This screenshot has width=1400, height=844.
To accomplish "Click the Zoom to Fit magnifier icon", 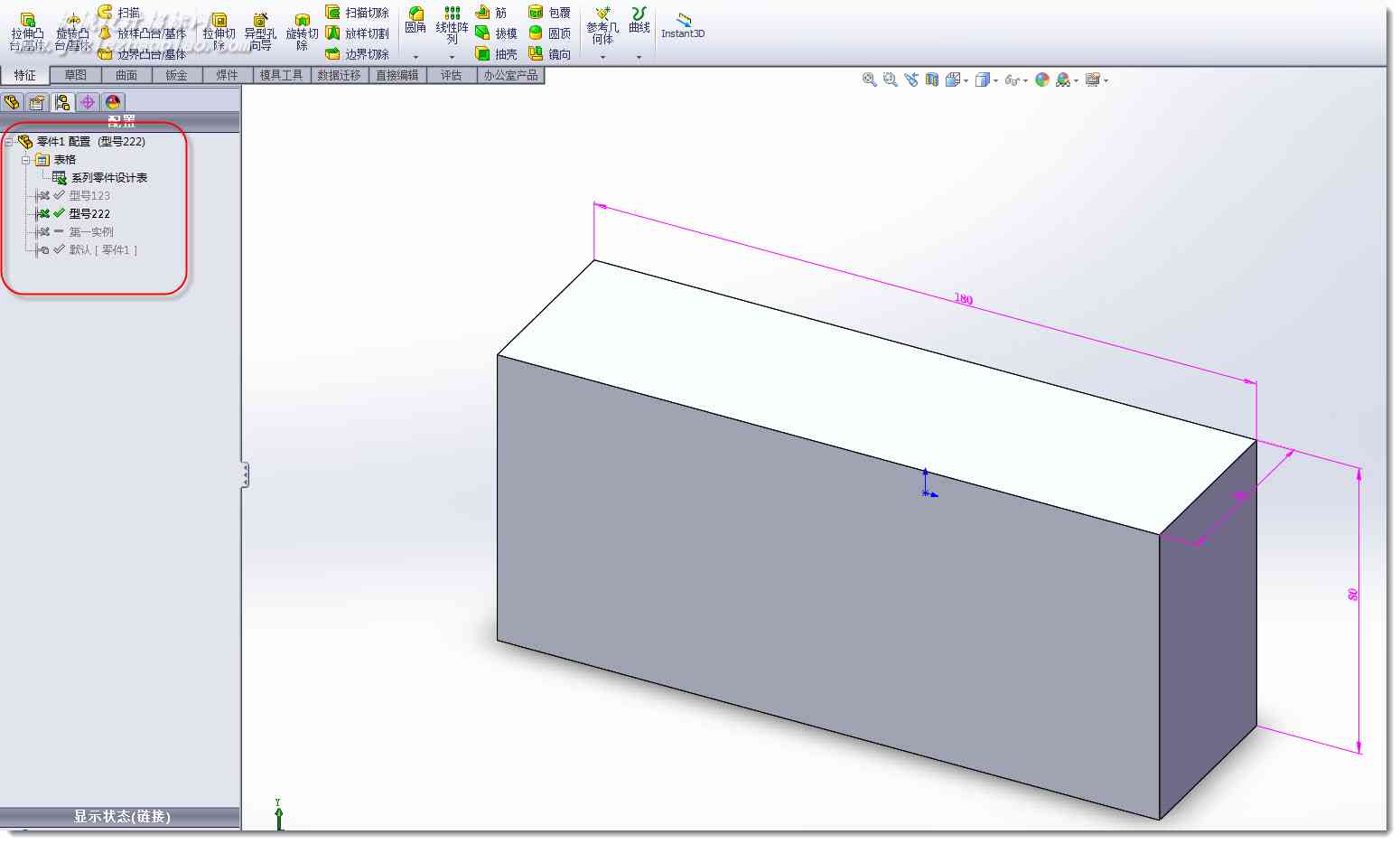I will (869, 80).
